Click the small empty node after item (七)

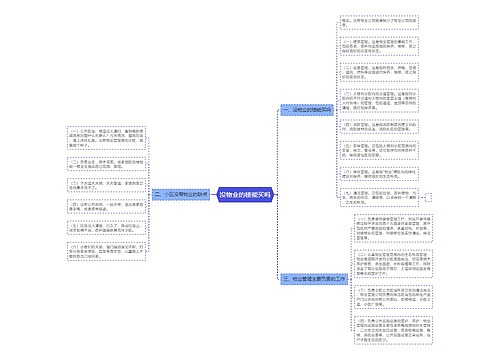[429, 197]
